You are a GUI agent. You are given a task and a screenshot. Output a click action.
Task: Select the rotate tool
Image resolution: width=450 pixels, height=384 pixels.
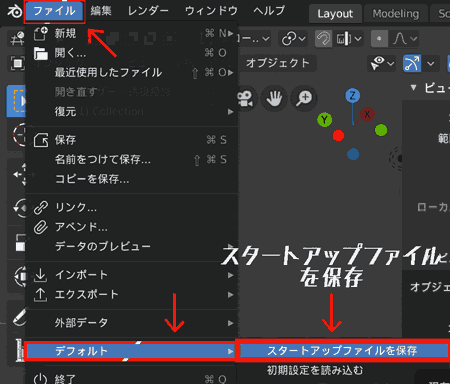coord(17,208)
